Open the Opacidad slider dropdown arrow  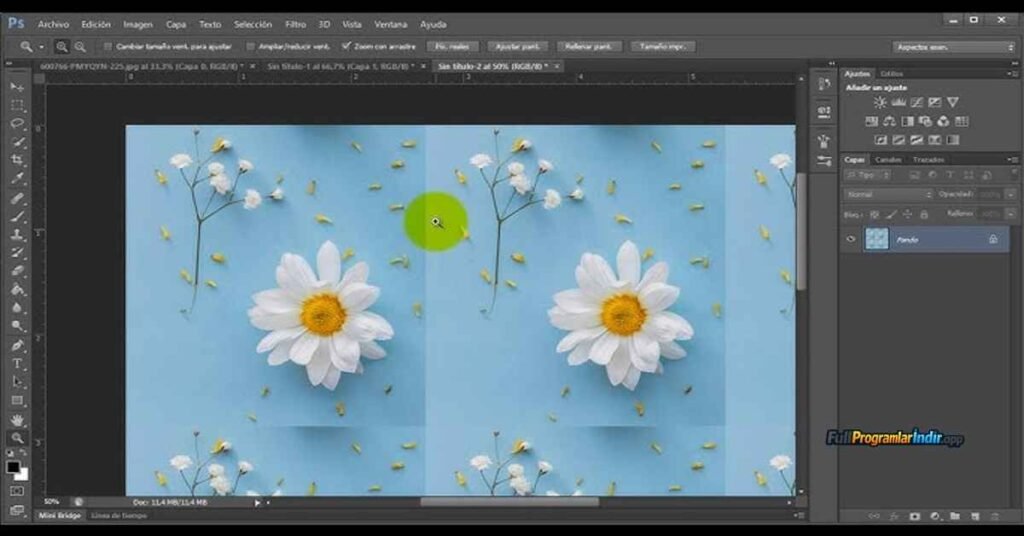point(1011,195)
